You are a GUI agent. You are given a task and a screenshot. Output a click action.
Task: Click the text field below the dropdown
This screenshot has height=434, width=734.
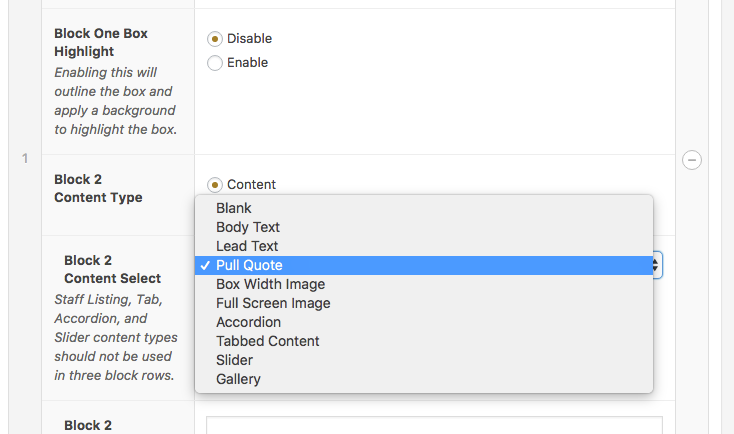pos(434,425)
